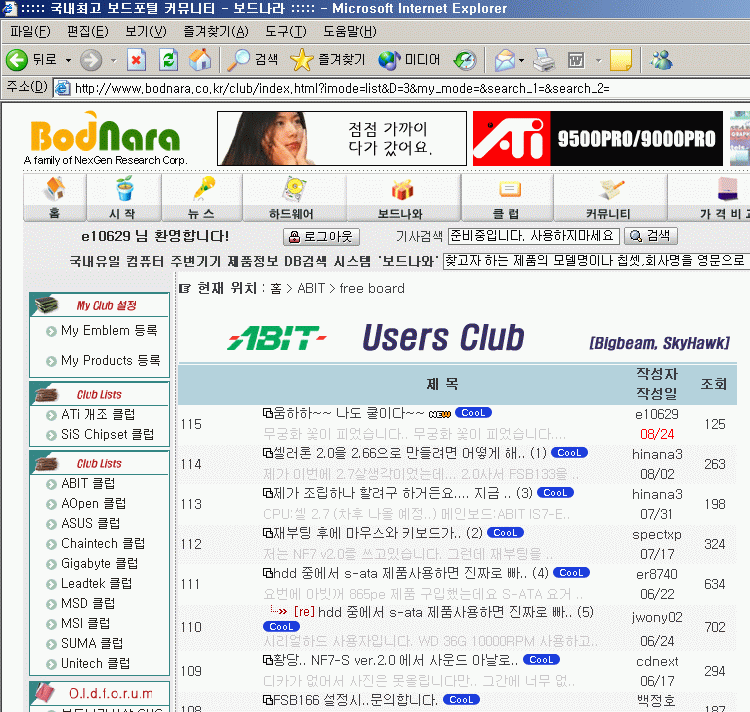
Task: Open dropdown arrow next to Forward button
Action: coord(113,61)
